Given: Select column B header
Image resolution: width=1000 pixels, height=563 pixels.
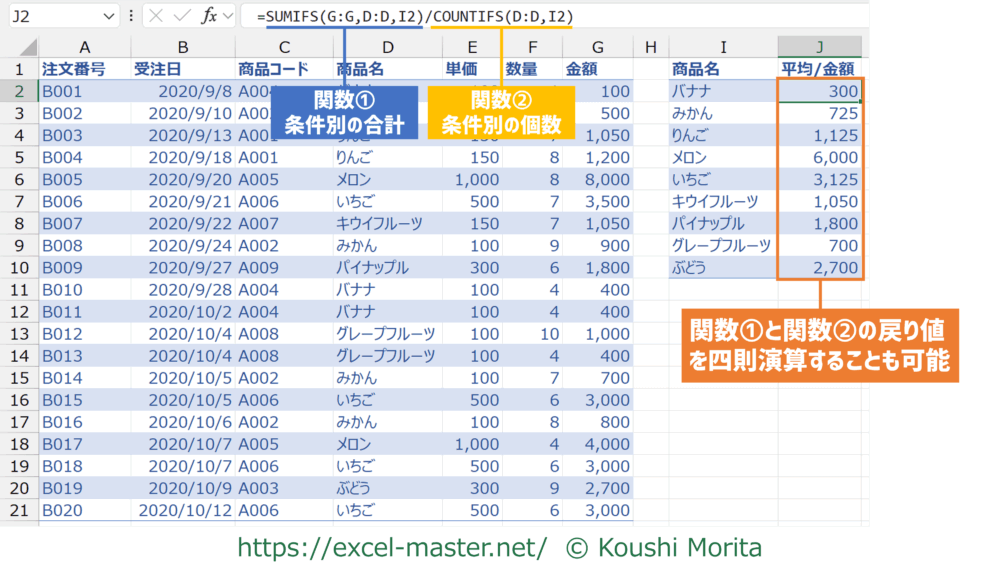Looking at the screenshot, I should (182, 47).
